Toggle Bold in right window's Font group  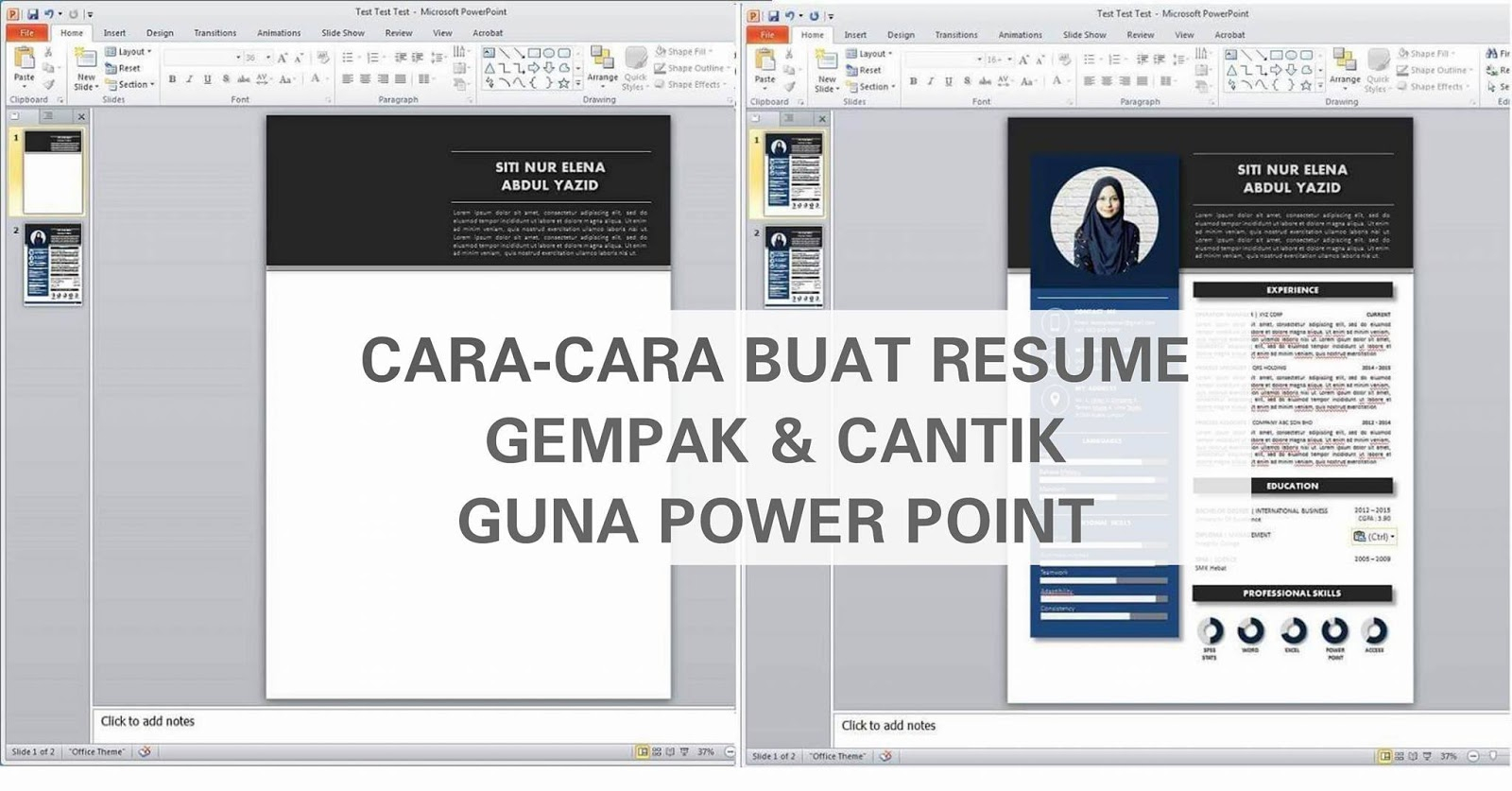pyautogui.click(x=913, y=81)
